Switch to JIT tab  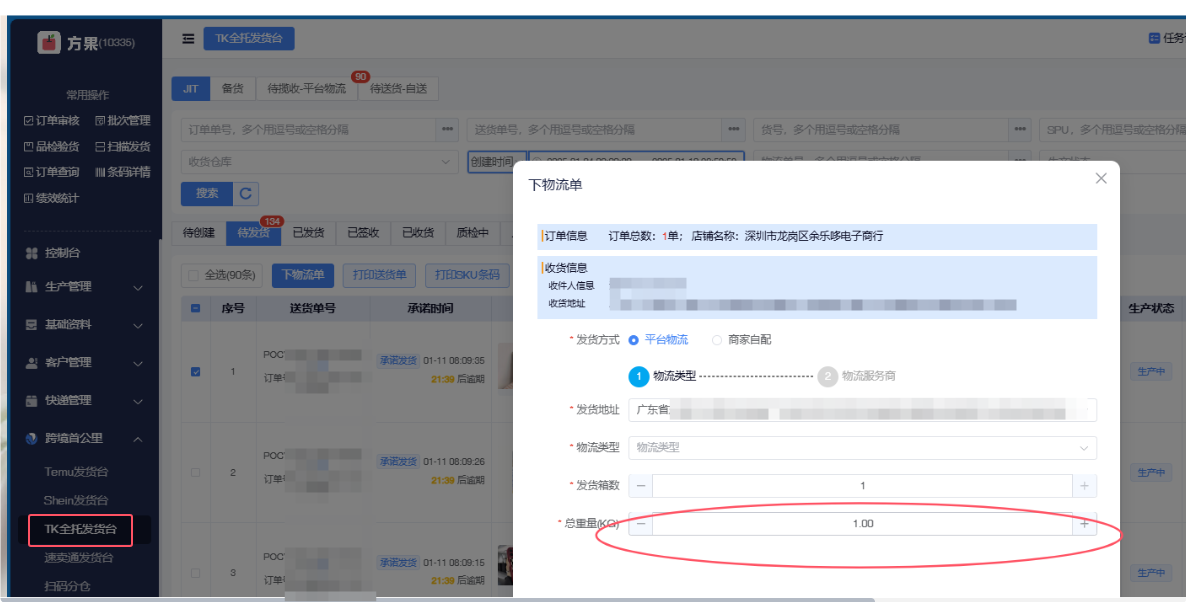click(191, 88)
